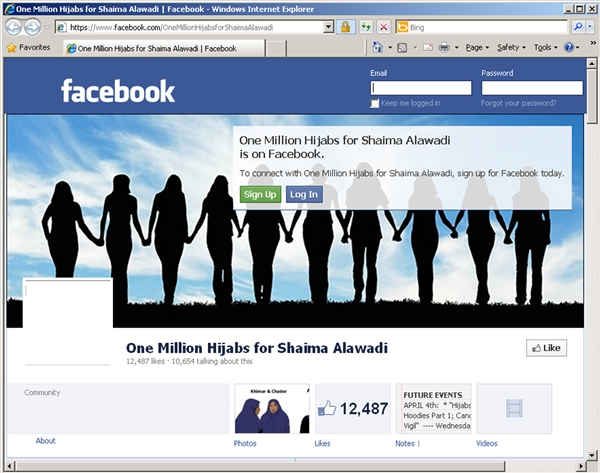Screen dimensions: 600x473
Task: Open the Future Events notes thumbnail
Action: 434,408
